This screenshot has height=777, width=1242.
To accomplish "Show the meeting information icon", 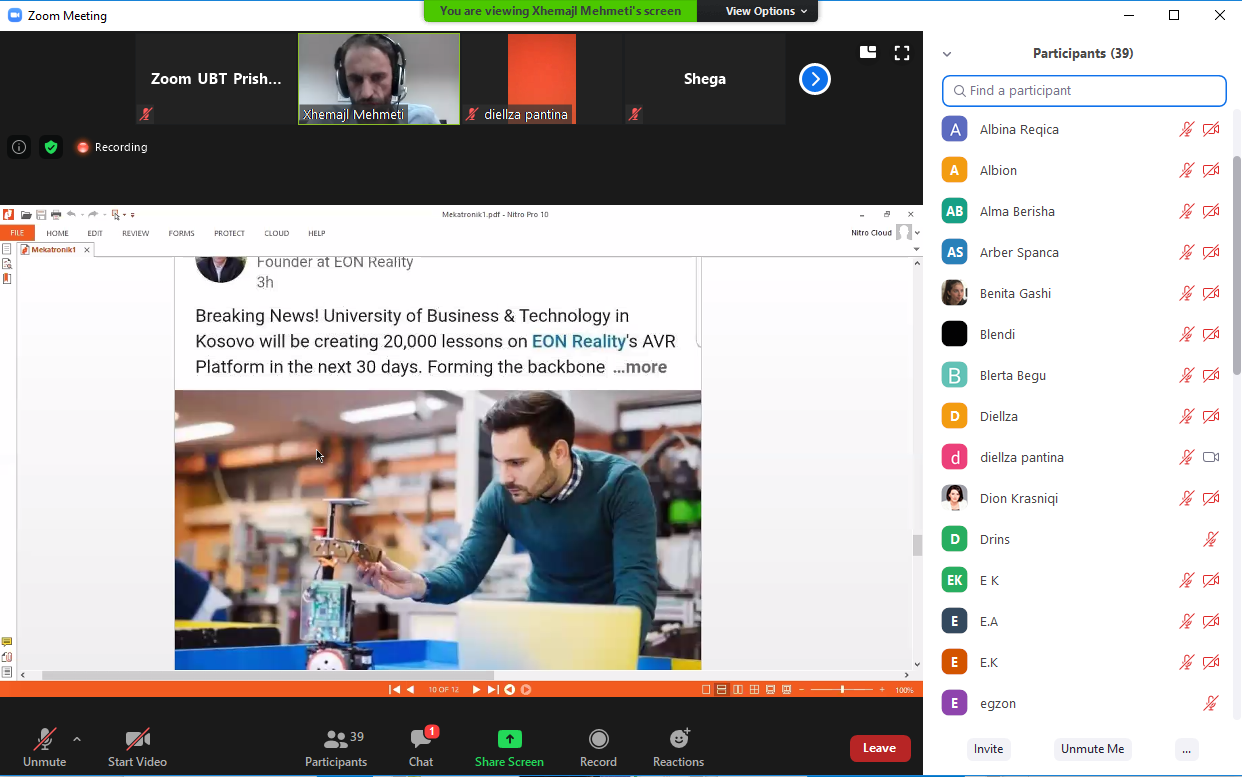I will coord(19,147).
